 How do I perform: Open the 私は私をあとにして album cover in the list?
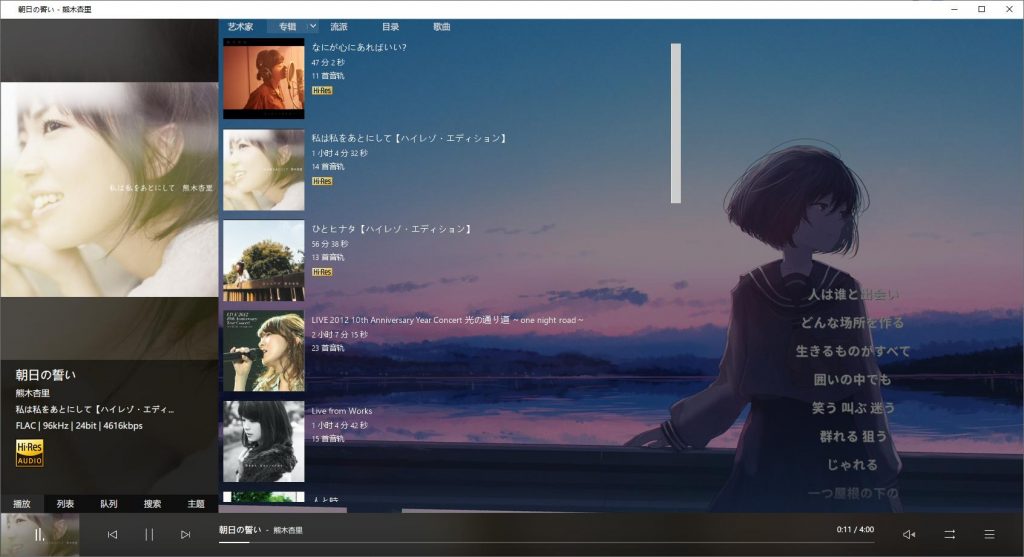click(x=264, y=170)
